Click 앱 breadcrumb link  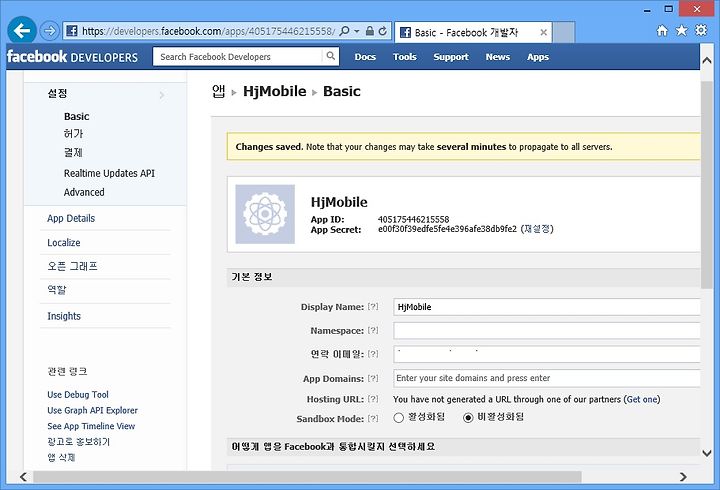click(x=219, y=91)
